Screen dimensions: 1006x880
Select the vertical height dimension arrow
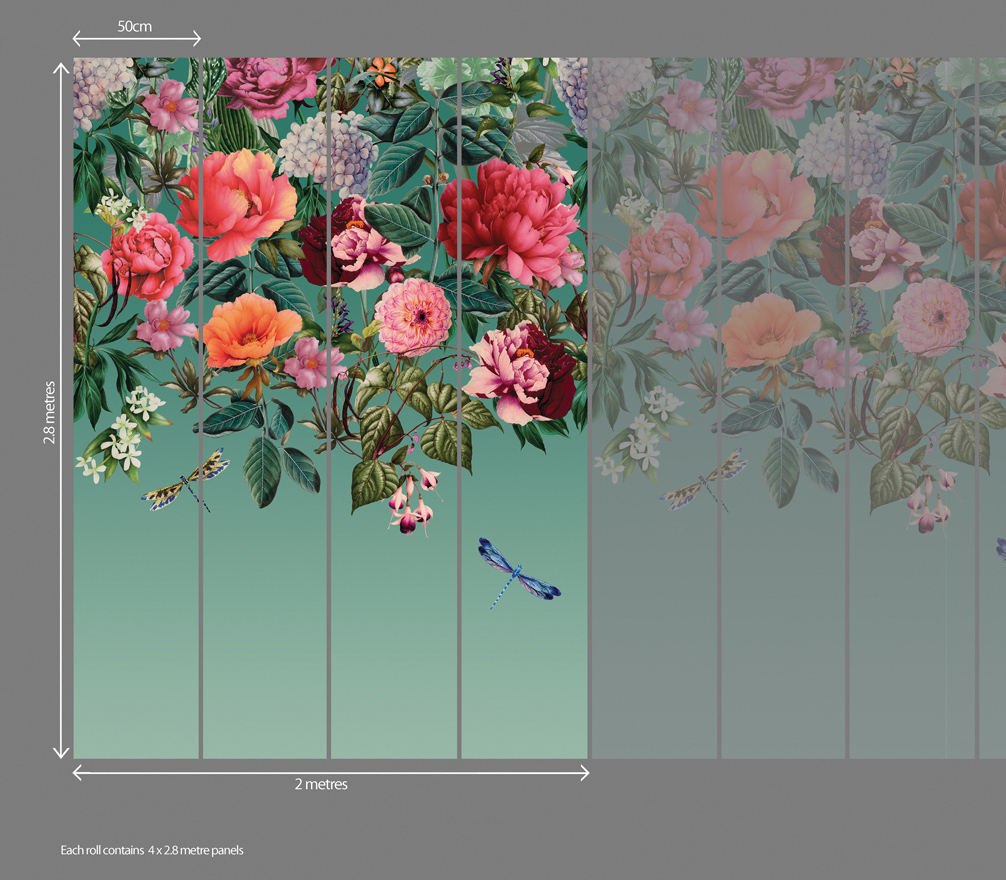click(62, 408)
